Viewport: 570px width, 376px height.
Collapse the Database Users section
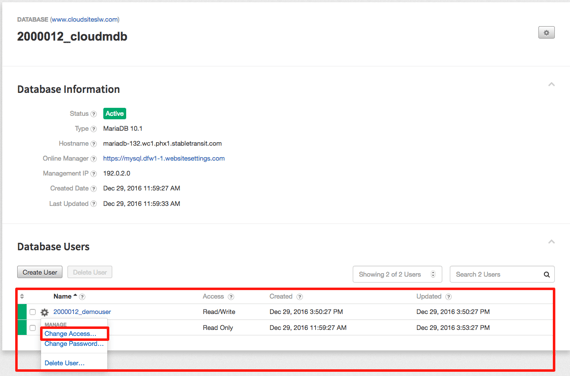[x=551, y=242]
